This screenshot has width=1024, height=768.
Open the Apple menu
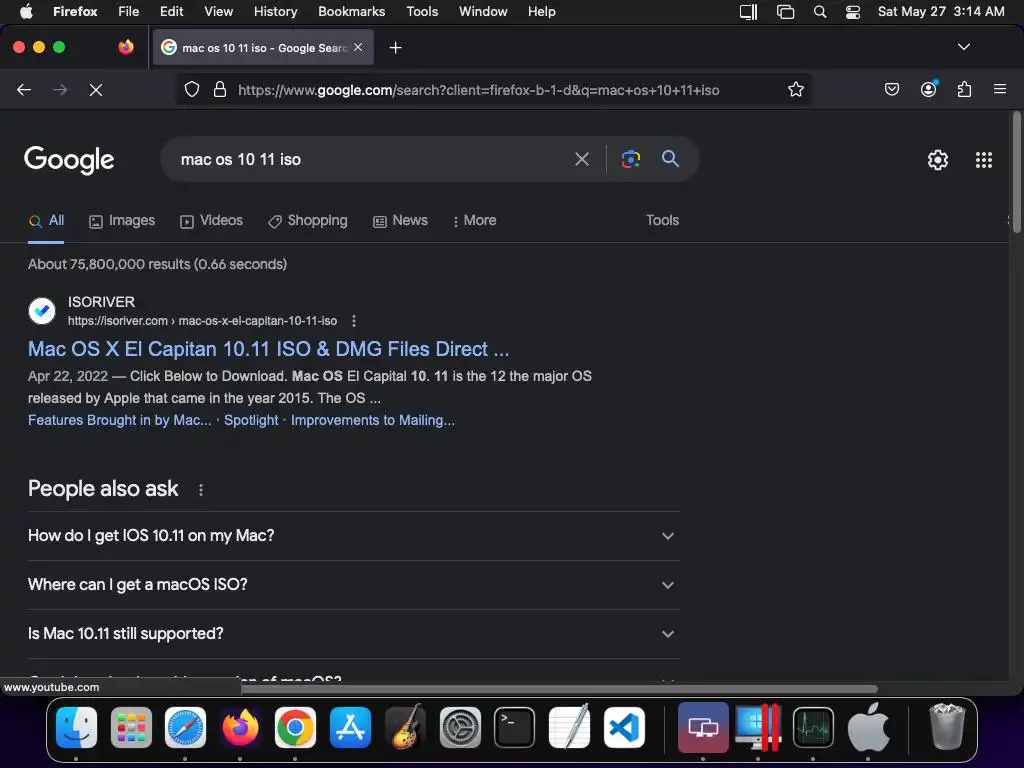(26, 11)
